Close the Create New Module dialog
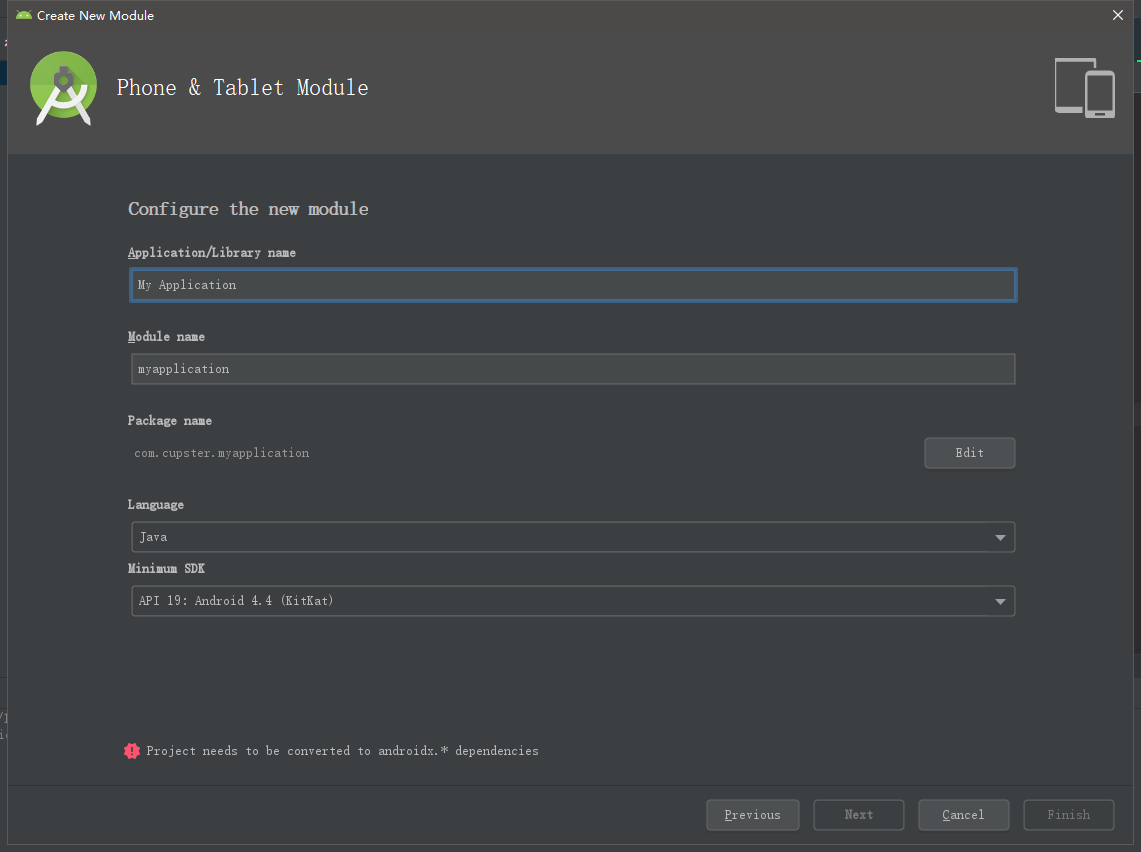 pos(1118,15)
